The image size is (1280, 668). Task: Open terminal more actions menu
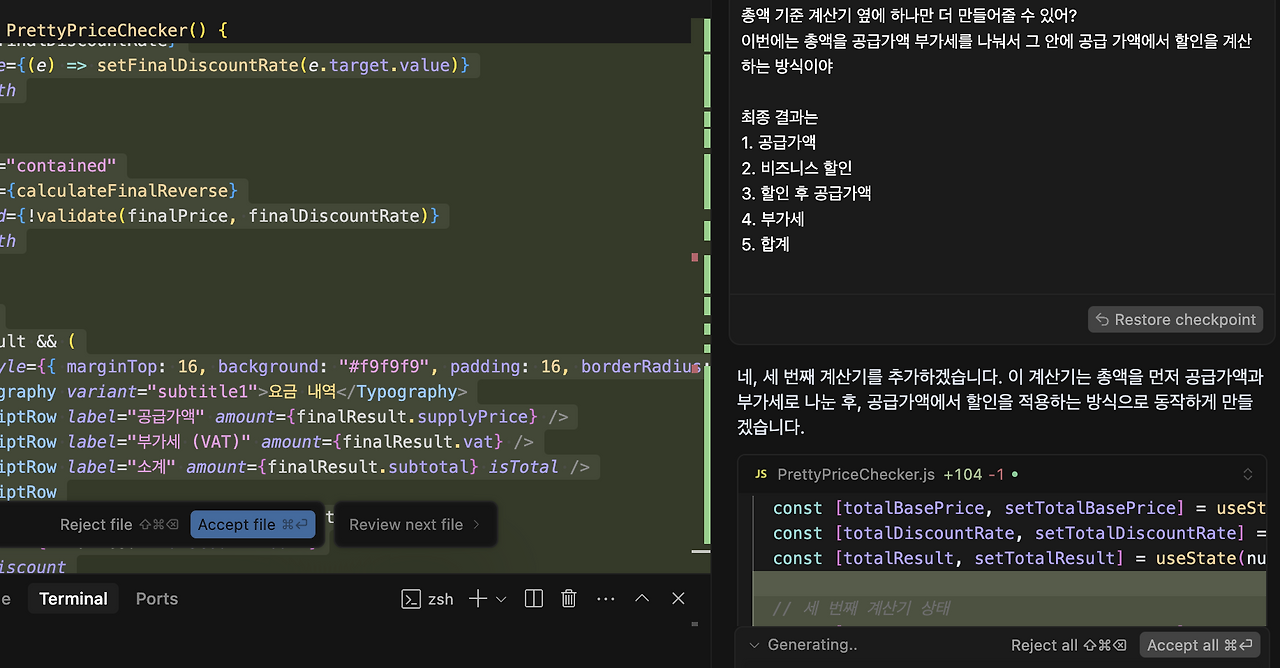click(x=605, y=598)
